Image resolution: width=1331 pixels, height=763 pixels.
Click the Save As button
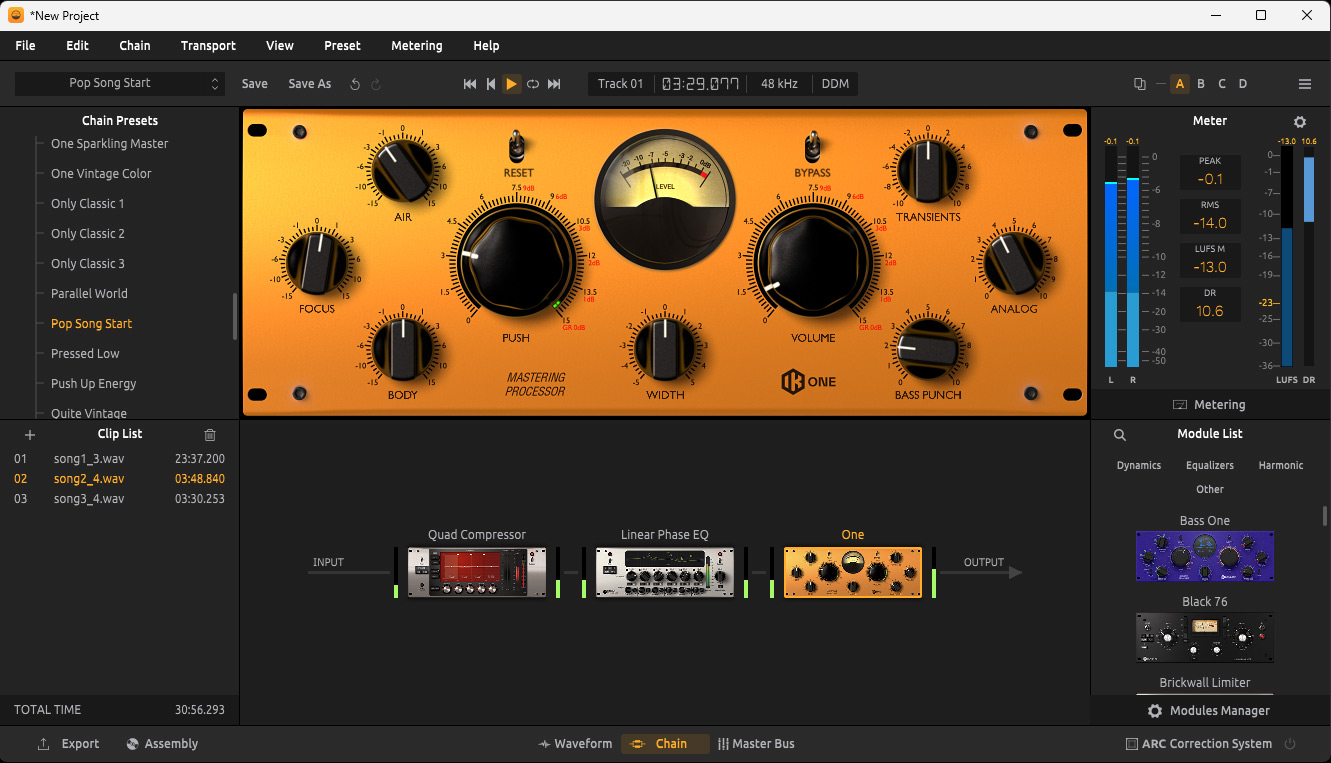[309, 84]
